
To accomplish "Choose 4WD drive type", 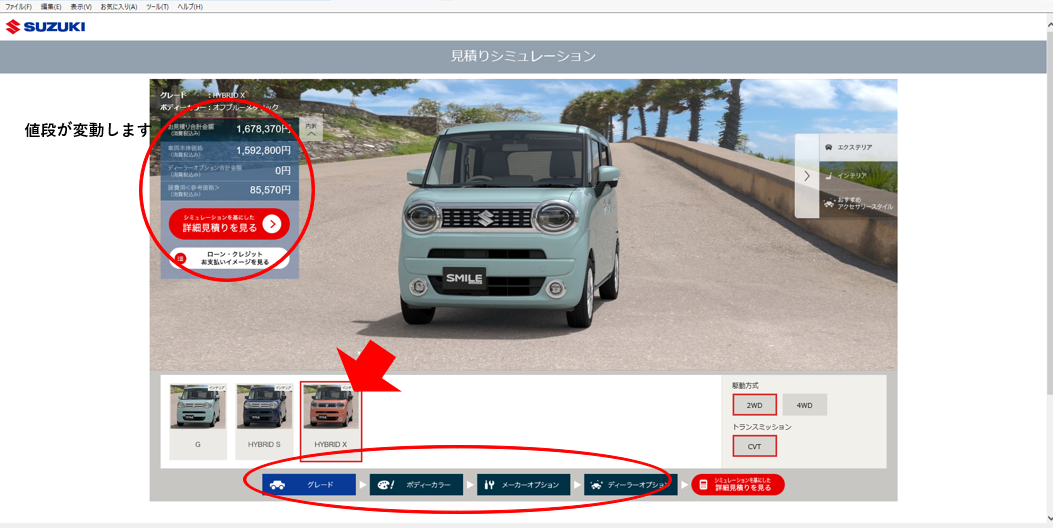I will coord(805,405).
